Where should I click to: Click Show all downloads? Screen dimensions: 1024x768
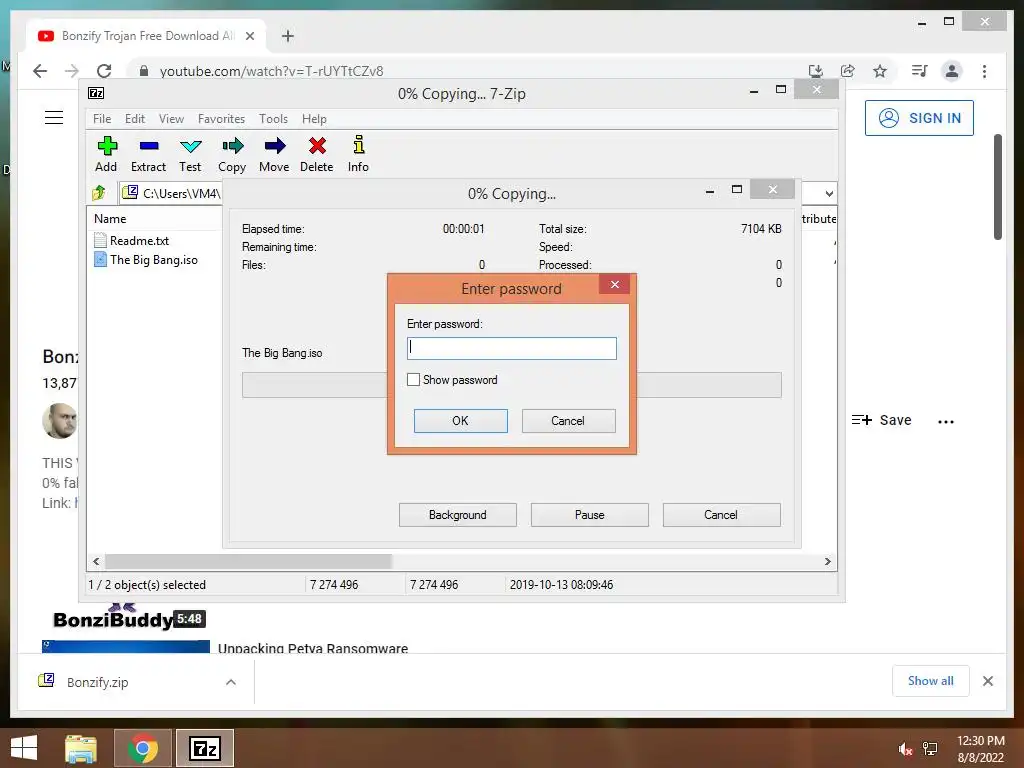pos(931,681)
